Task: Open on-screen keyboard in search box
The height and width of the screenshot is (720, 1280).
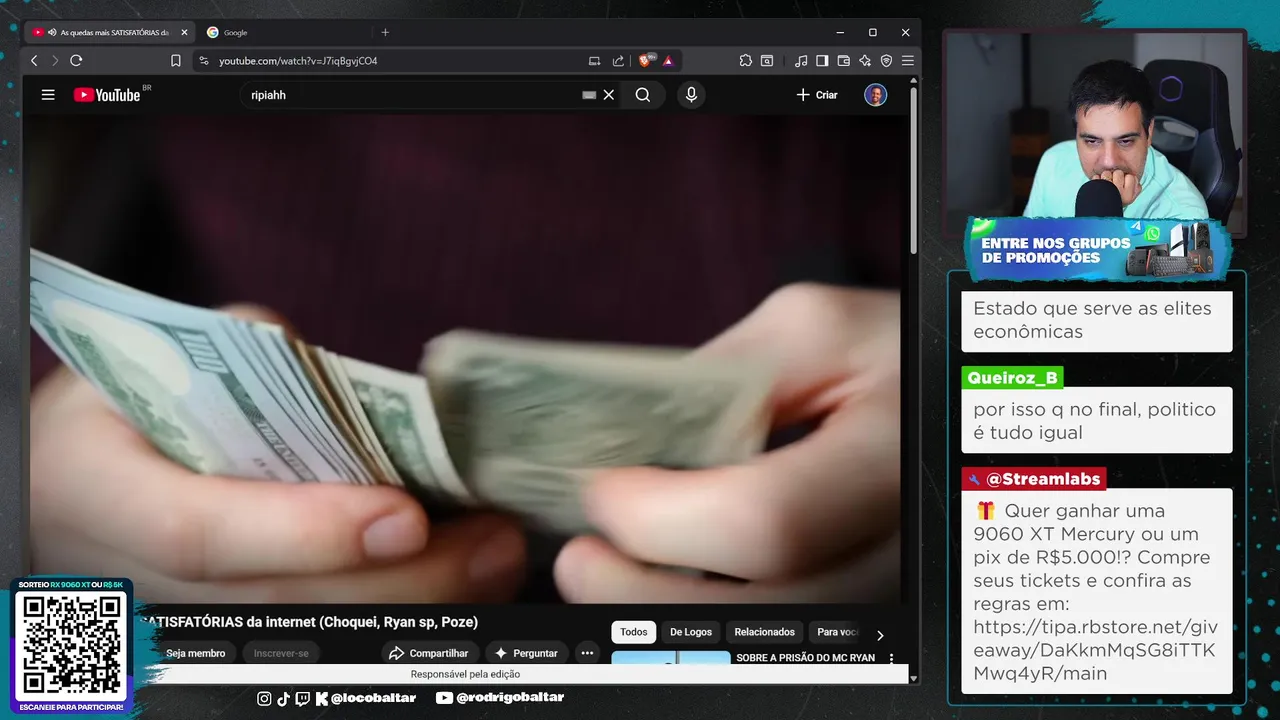Action: click(589, 95)
